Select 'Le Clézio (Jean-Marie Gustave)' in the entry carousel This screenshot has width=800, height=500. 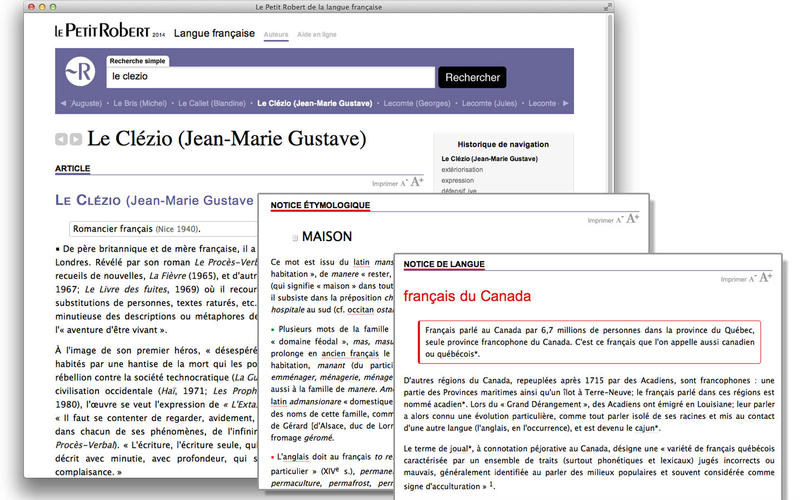[x=315, y=103]
